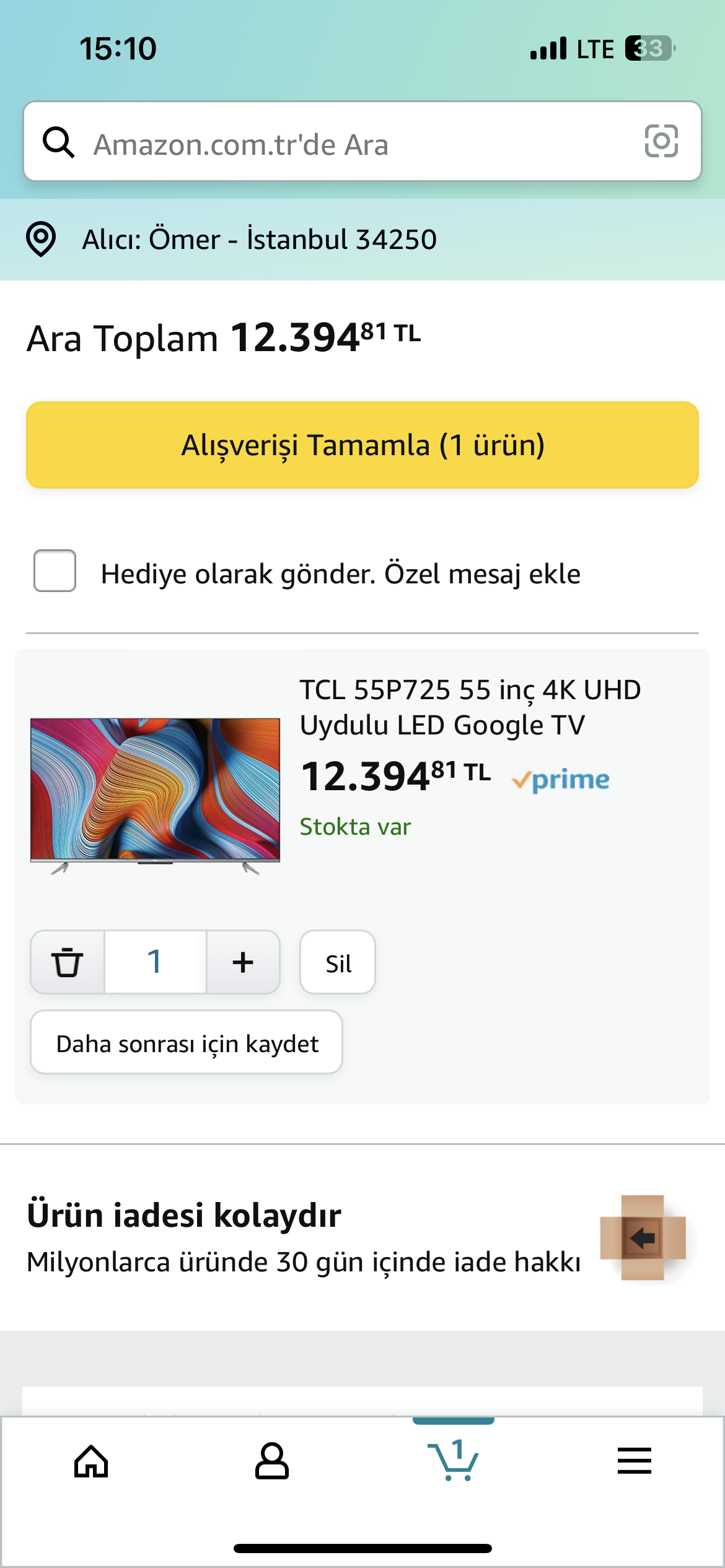Tap the address "Alıcı: Ömer - İstanbul 34250"
Image resolution: width=725 pixels, height=1568 pixels.
point(259,240)
